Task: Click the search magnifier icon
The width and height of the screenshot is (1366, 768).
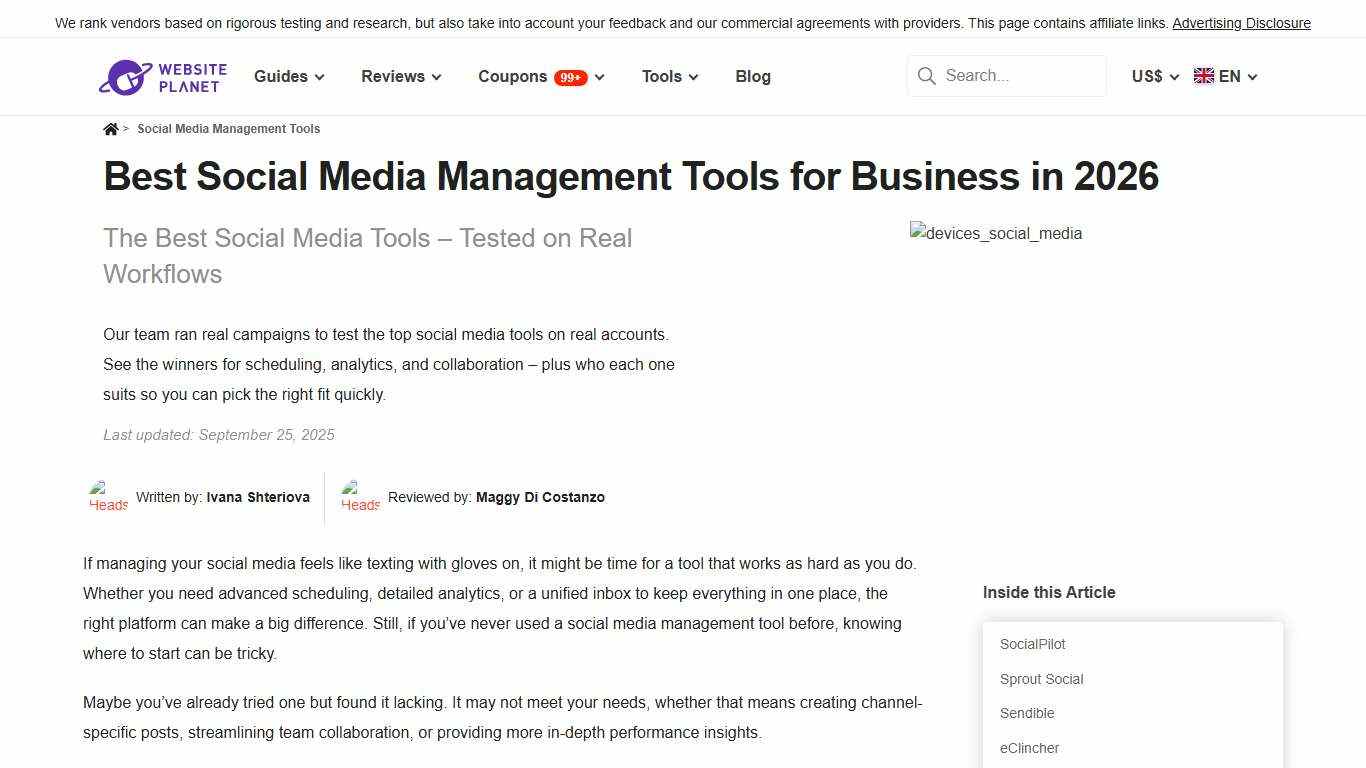Action: (x=927, y=76)
